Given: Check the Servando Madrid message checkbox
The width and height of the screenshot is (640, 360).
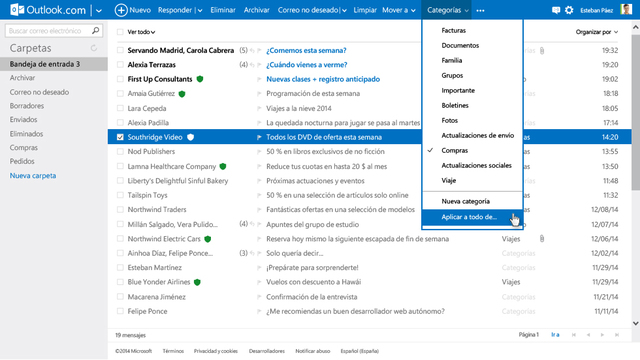Looking at the screenshot, I should coord(120,50).
